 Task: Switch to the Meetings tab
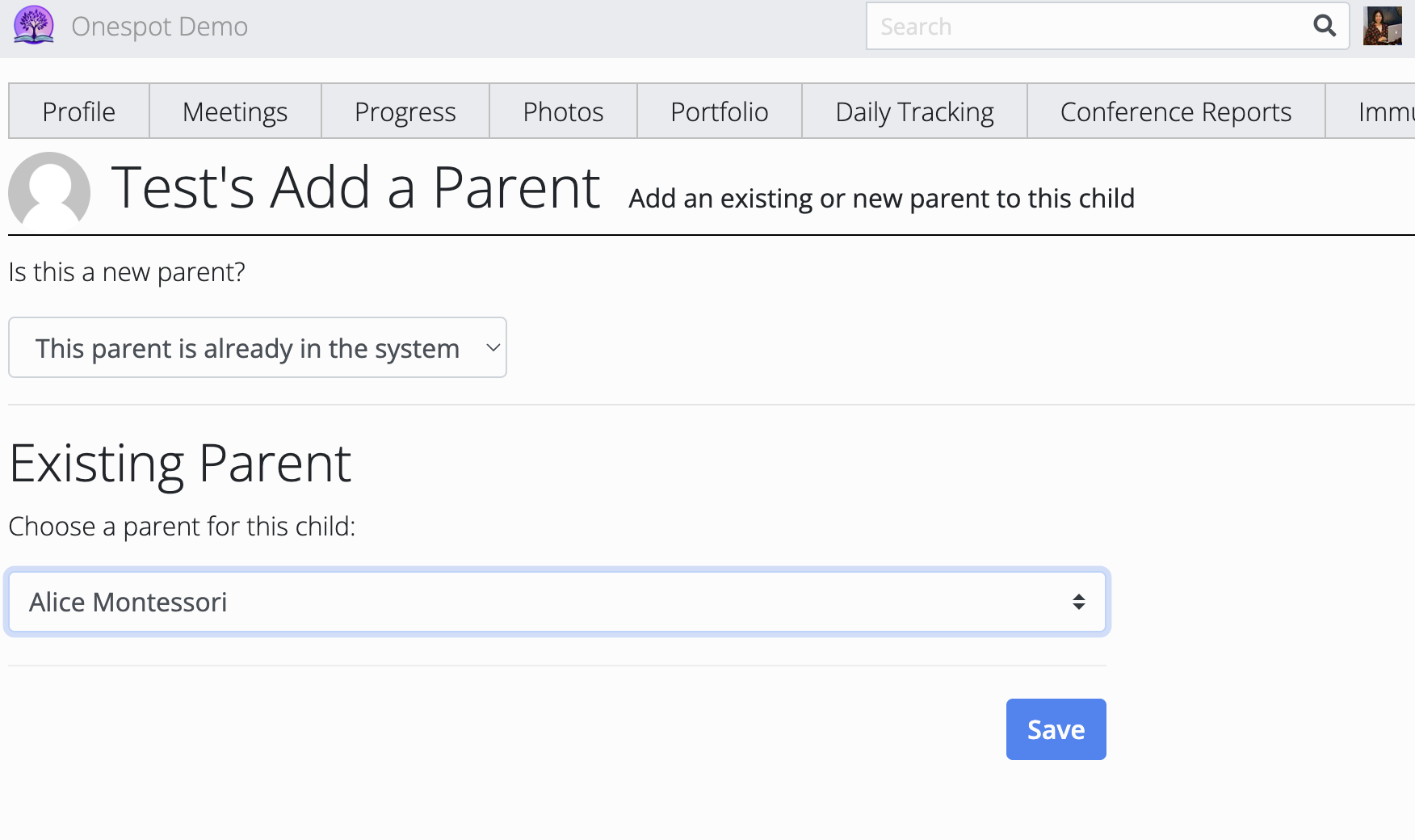pyautogui.click(x=235, y=111)
